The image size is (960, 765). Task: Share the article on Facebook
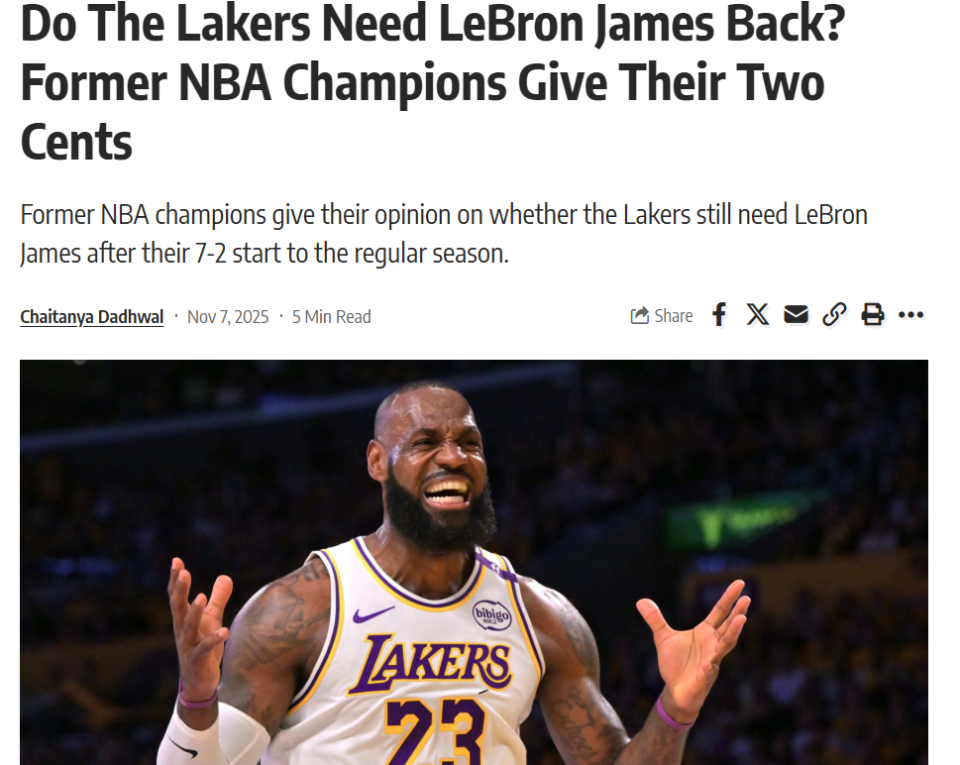719,315
